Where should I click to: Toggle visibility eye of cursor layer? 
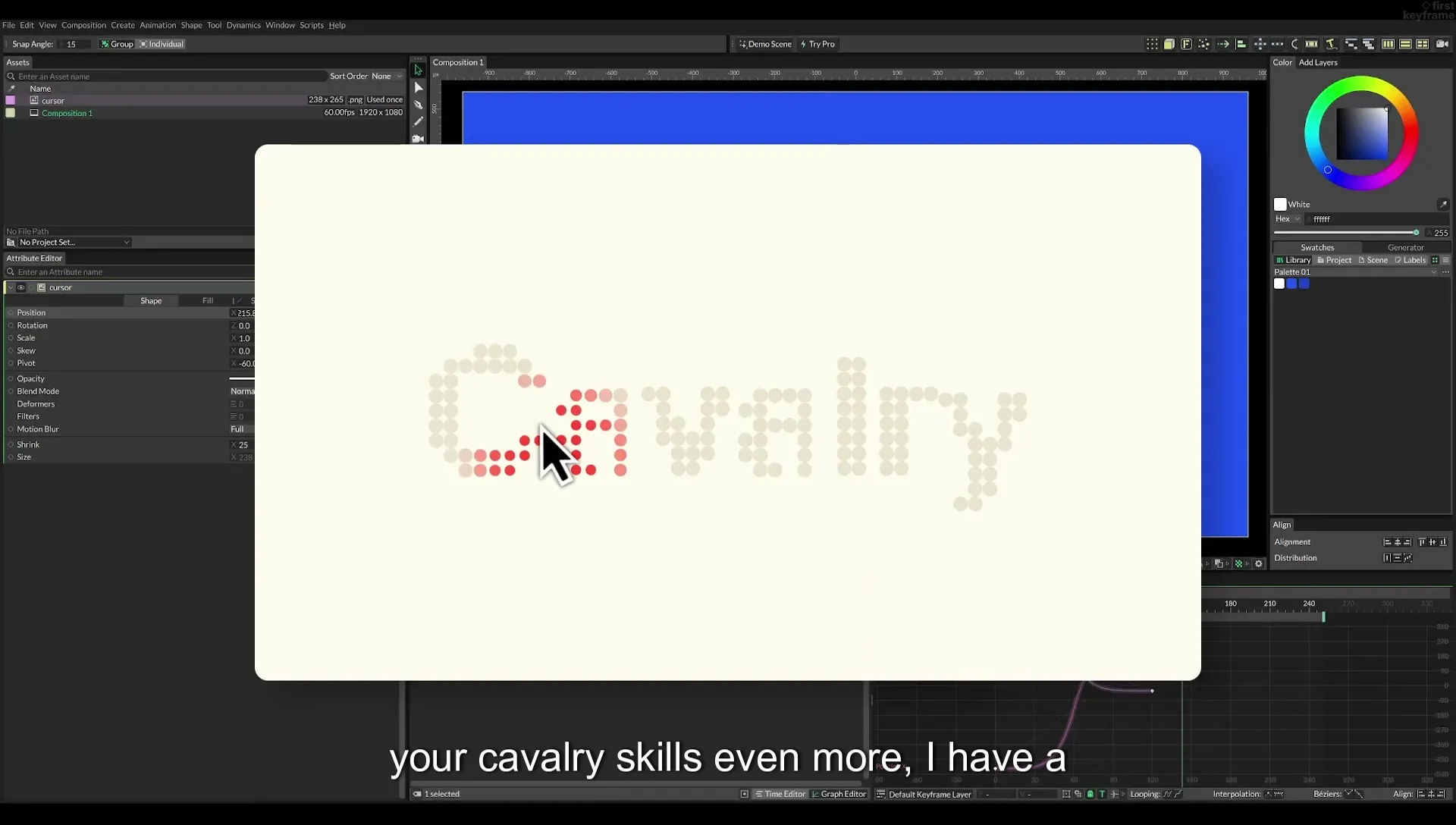point(21,287)
